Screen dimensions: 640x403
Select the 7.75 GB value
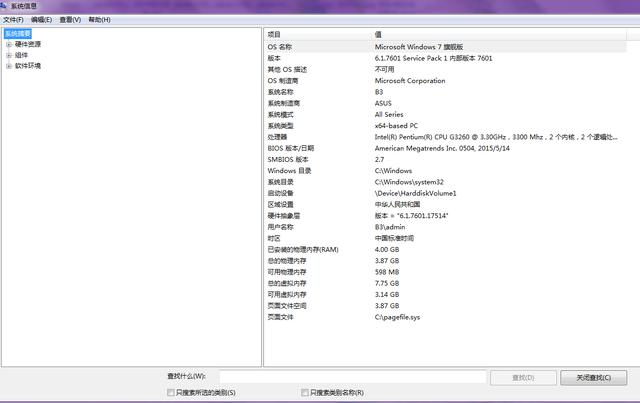[387, 283]
